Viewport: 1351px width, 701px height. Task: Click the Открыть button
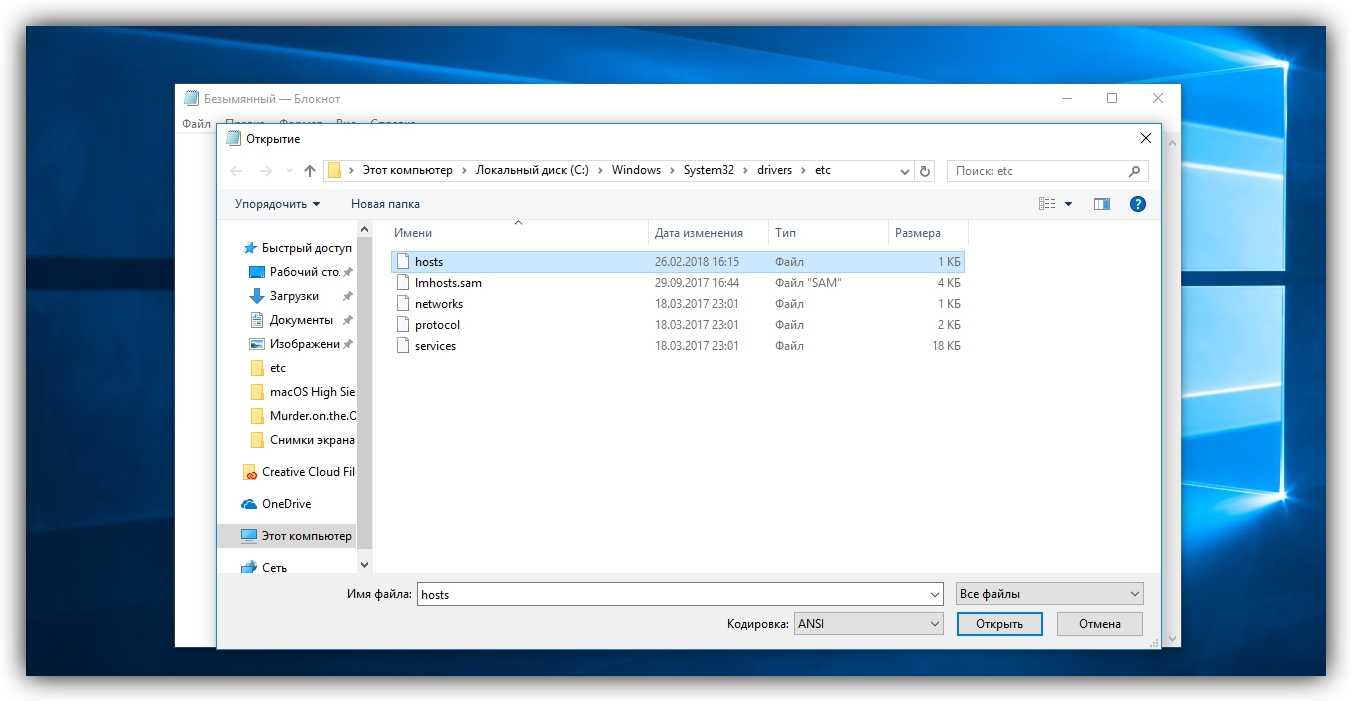(999, 624)
